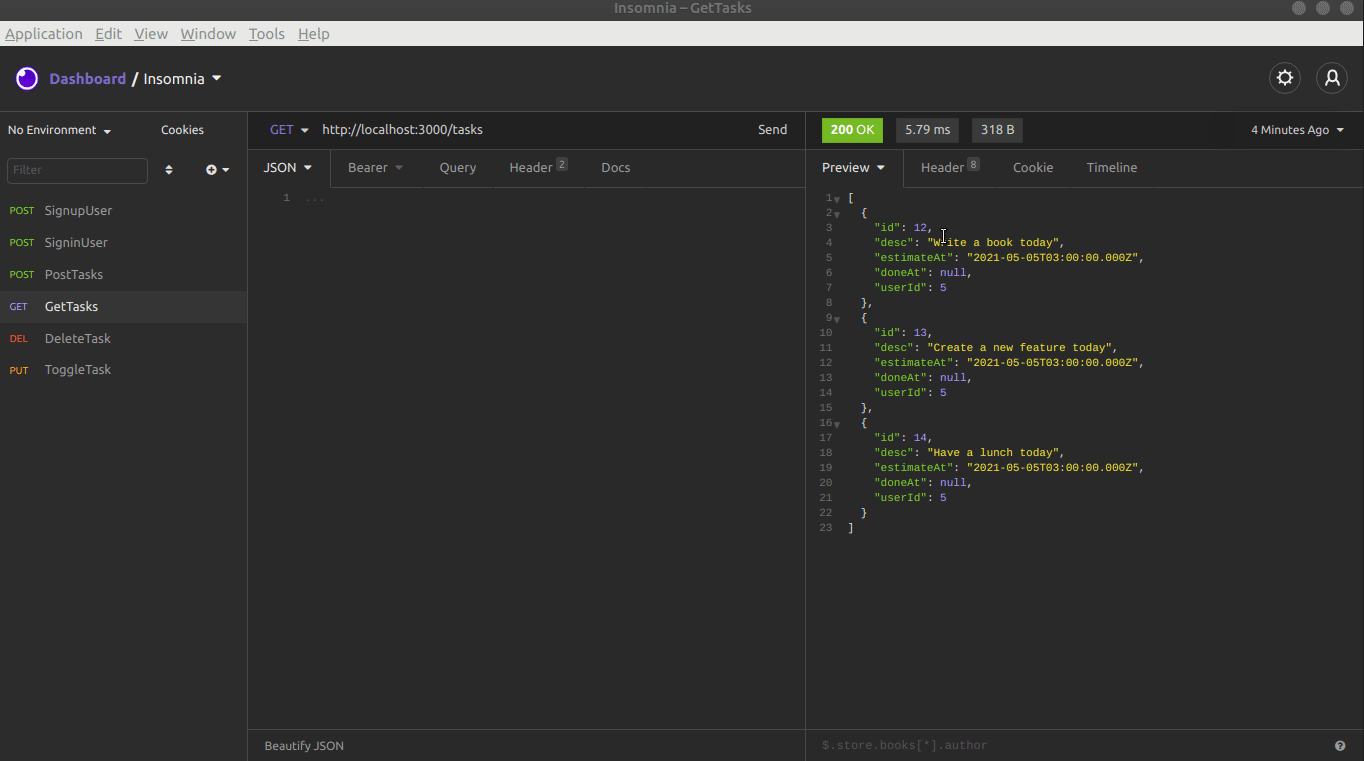Viewport: 1364px width, 761px height.
Task: Open the Tools menu
Action: point(266,33)
